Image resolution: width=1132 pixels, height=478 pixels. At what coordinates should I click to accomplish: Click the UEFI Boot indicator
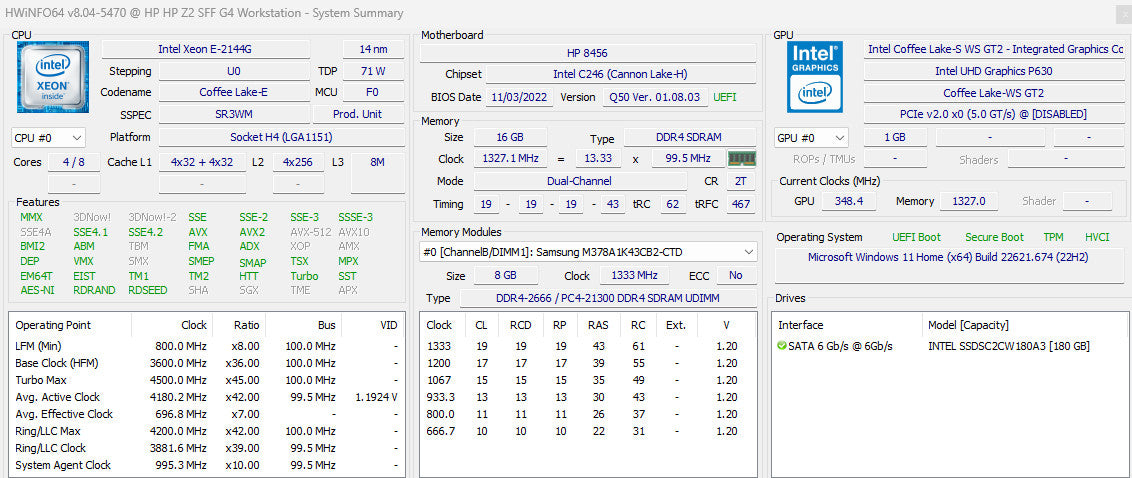[916, 237]
